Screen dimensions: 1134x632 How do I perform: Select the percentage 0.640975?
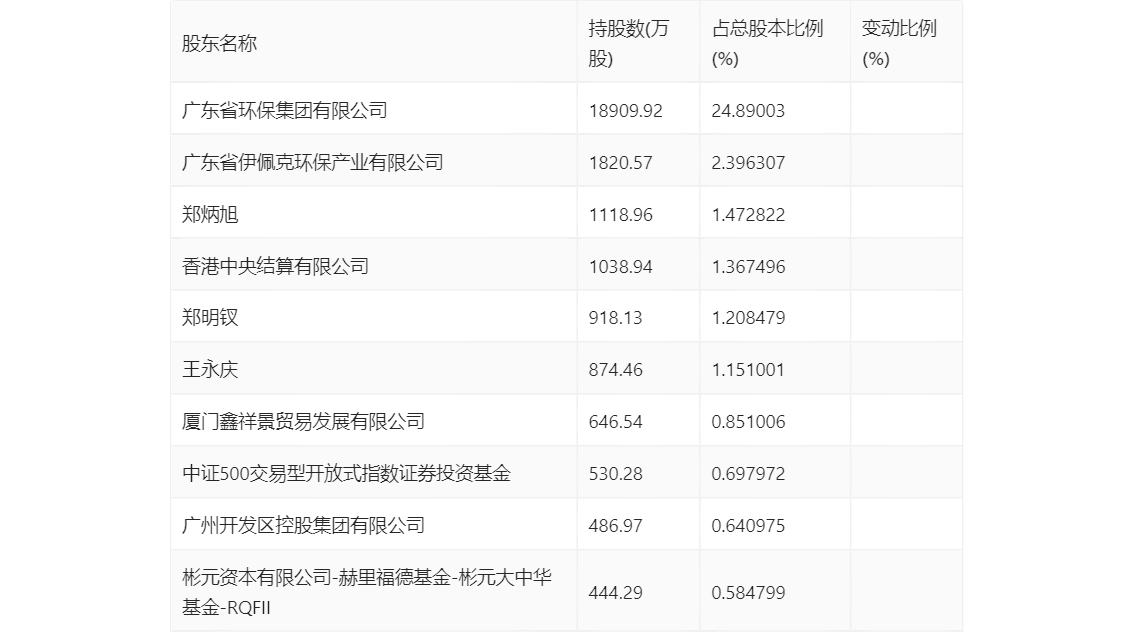coord(748,526)
